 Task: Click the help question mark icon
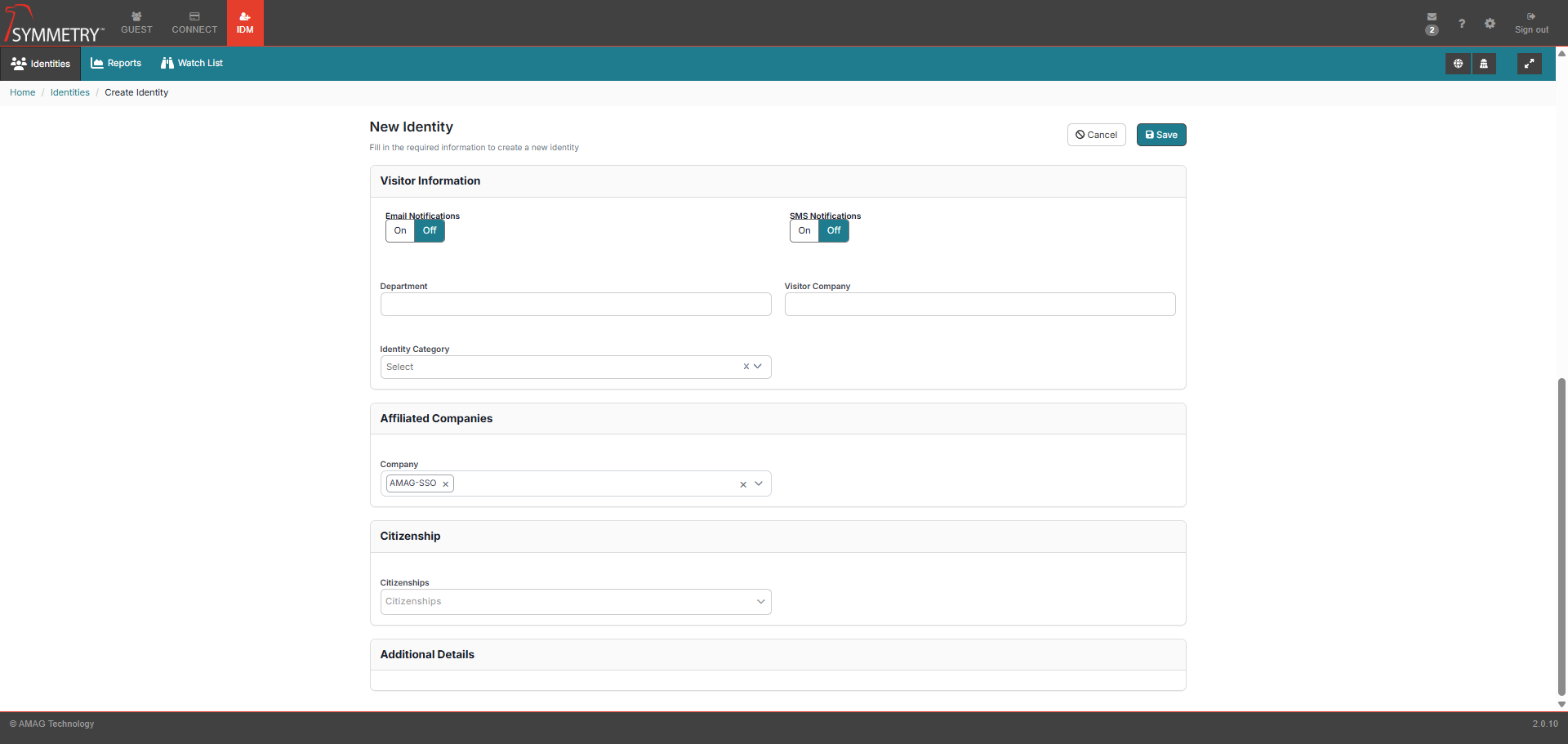click(x=1462, y=24)
